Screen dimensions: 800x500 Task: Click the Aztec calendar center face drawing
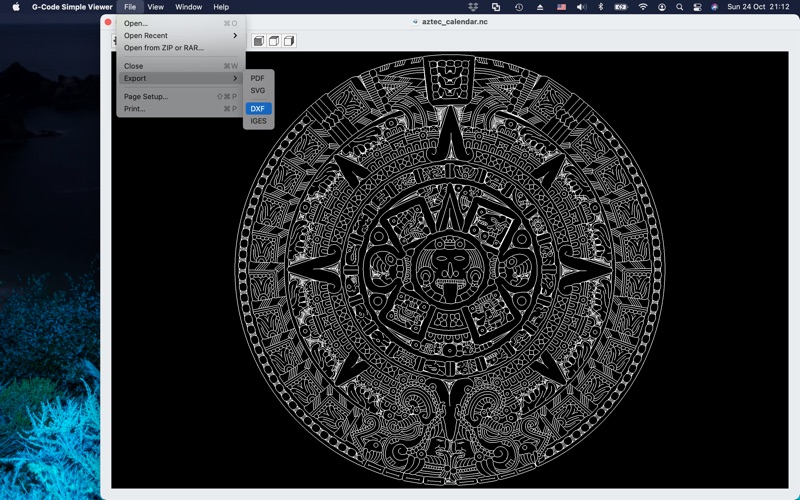pos(449,268)
